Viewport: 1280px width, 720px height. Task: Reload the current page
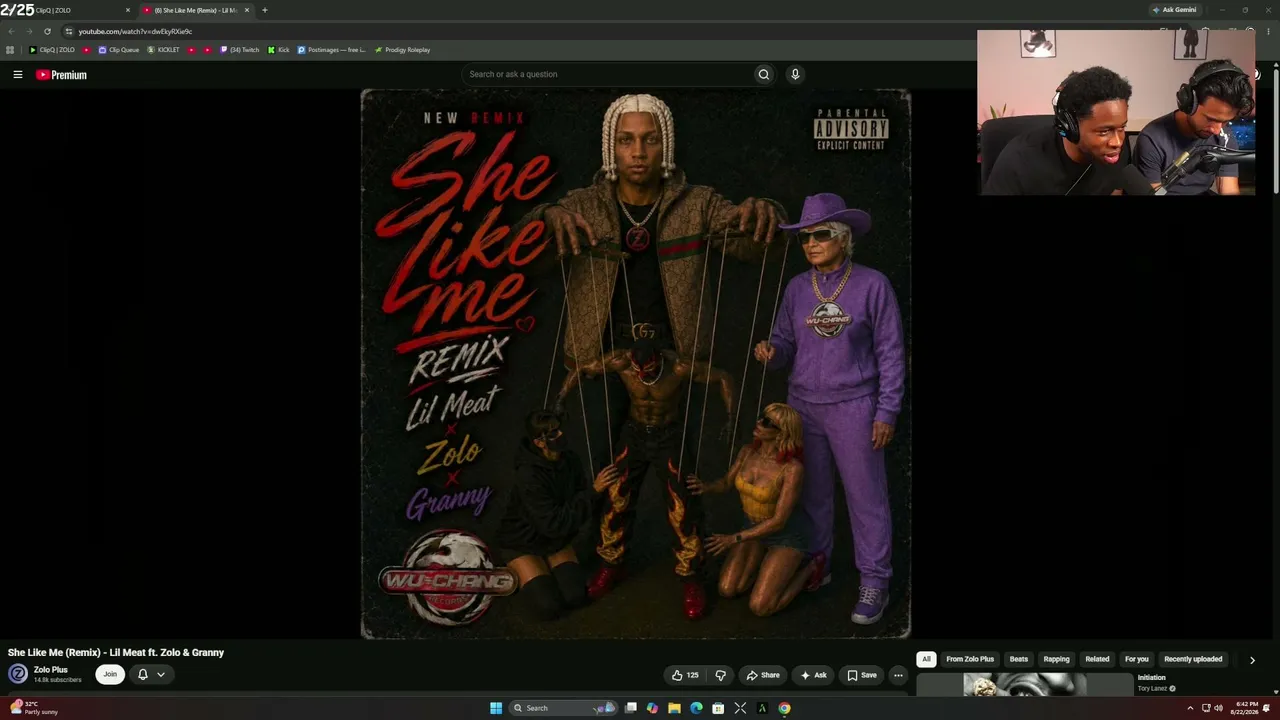[47, 31]
